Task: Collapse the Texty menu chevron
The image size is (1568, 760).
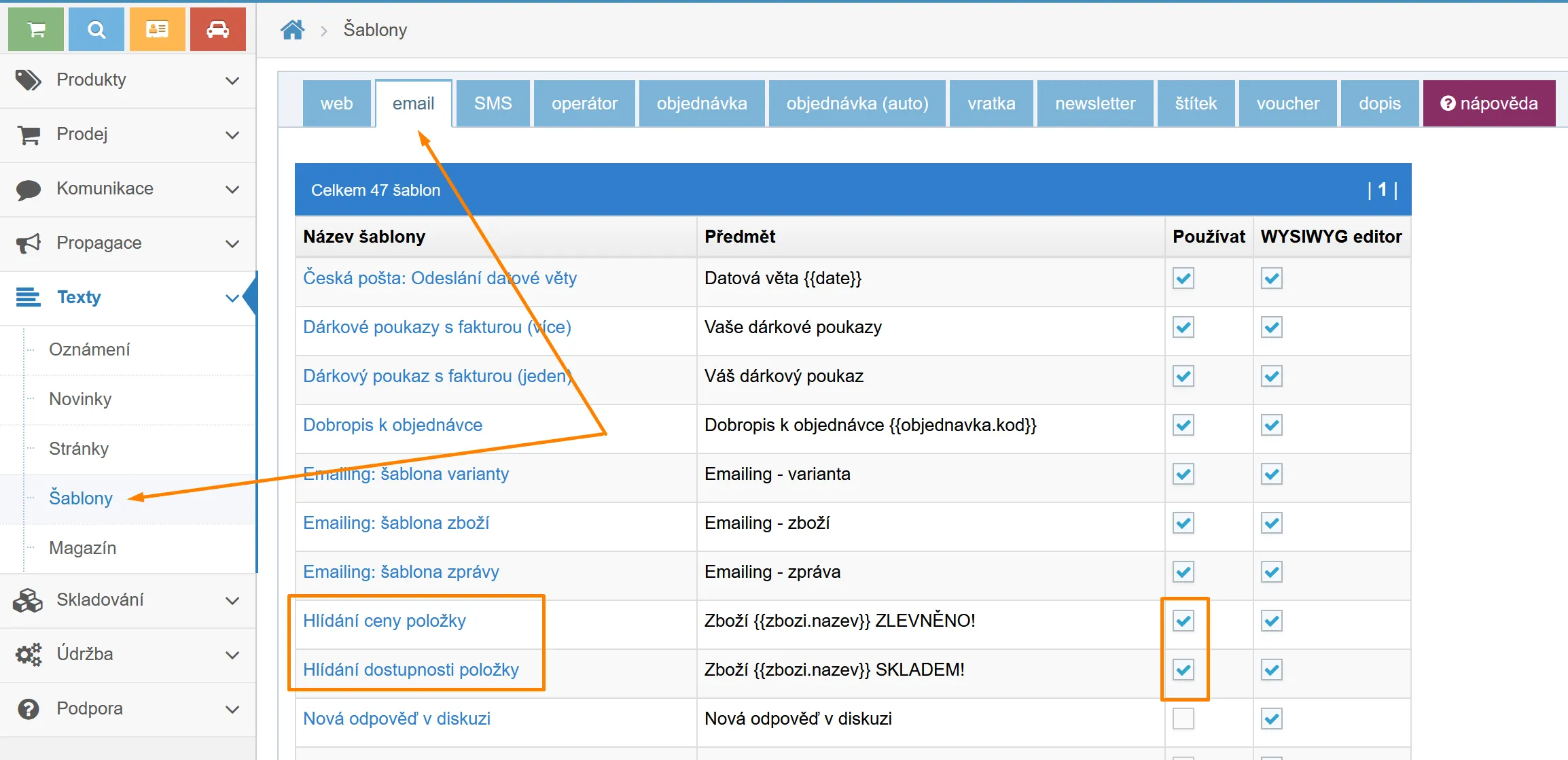Action: [x=232, y=298]
